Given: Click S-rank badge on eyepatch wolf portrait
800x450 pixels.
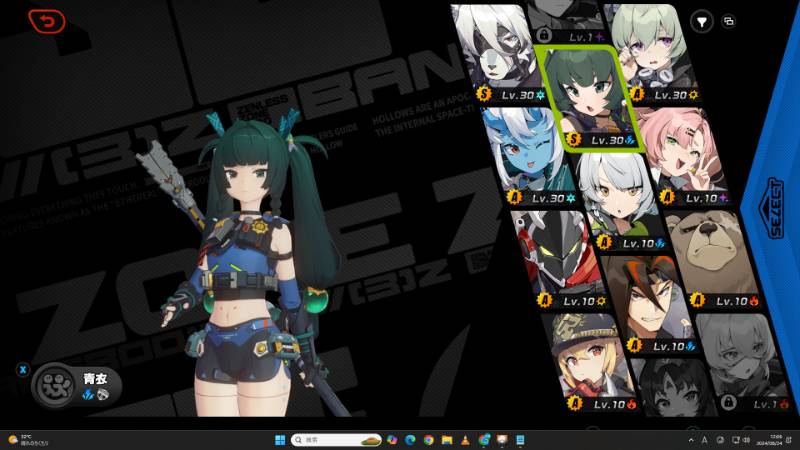Looking at the screenshot, I should 484,94.
